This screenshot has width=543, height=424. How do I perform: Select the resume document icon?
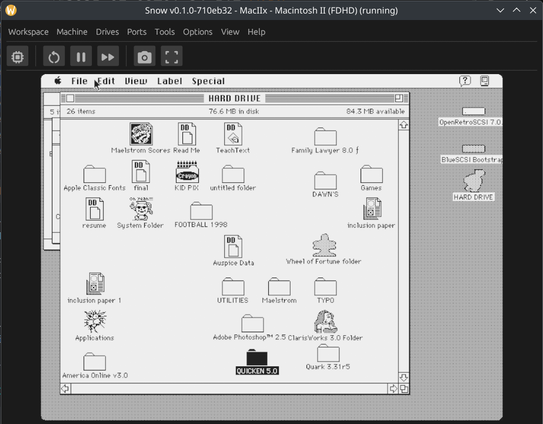(94, 209)
